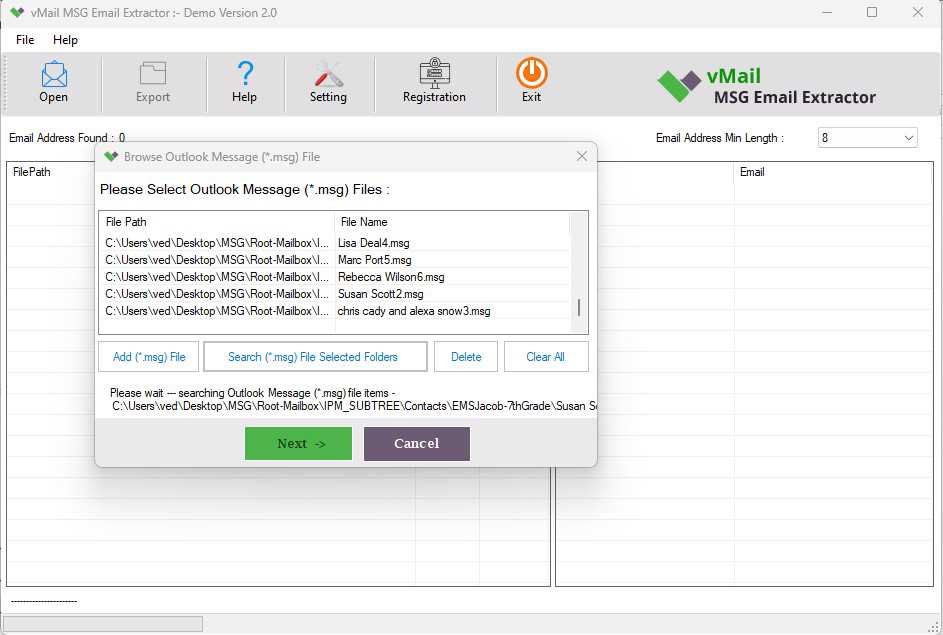Screen dimensions: 943x635
Task: Click the Clear All button
Action: click(545, 357)
